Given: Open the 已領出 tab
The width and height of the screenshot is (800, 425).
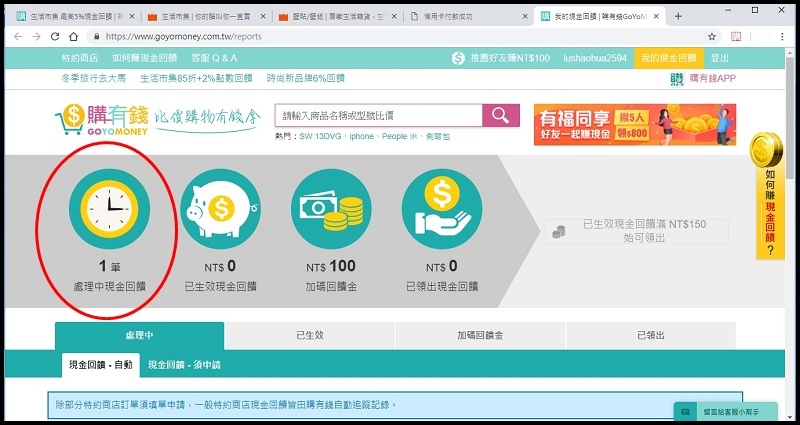Looking at the screenshot, I should point(651,336).
